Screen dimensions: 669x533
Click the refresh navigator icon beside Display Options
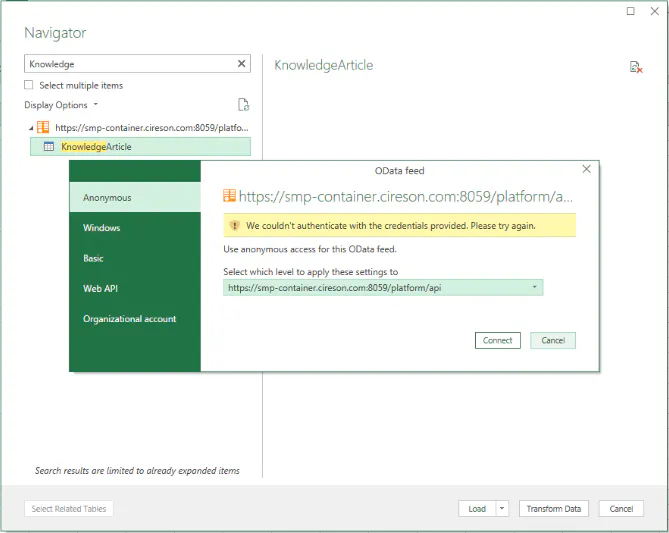(243, 105)
